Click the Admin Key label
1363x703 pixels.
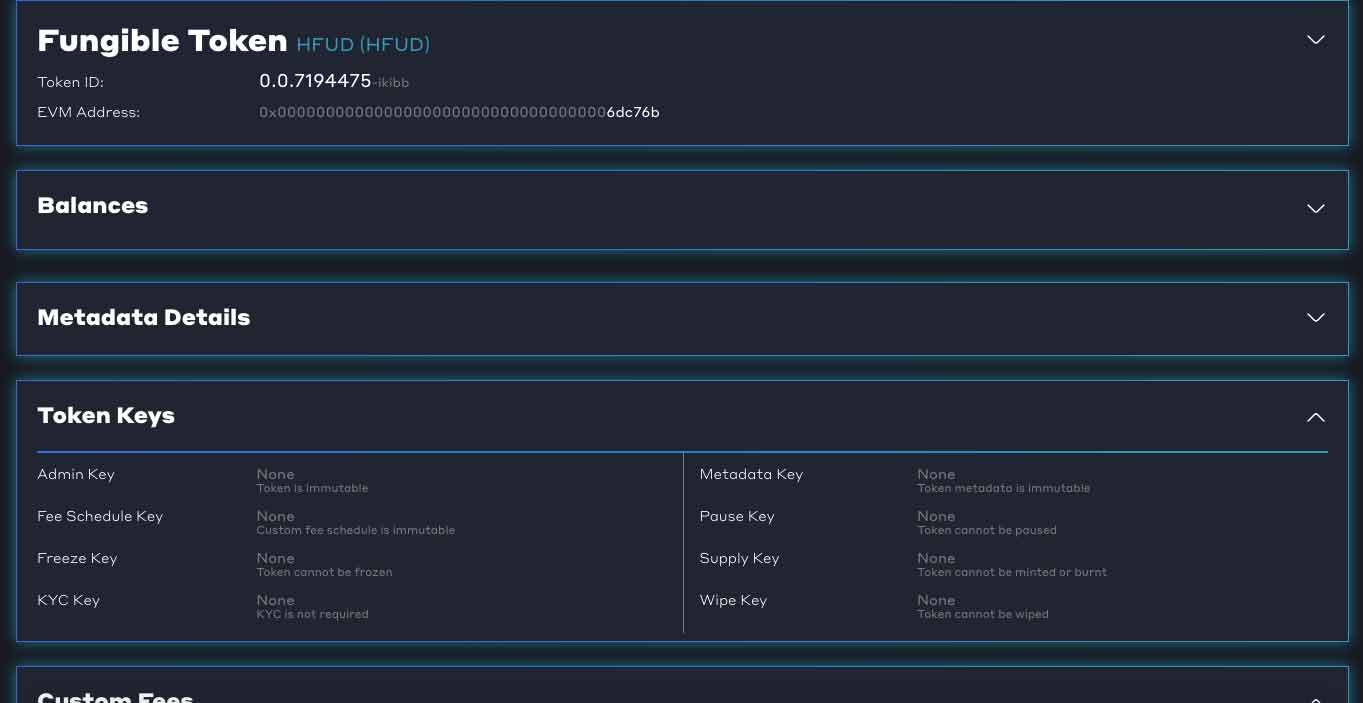point(76,474)
